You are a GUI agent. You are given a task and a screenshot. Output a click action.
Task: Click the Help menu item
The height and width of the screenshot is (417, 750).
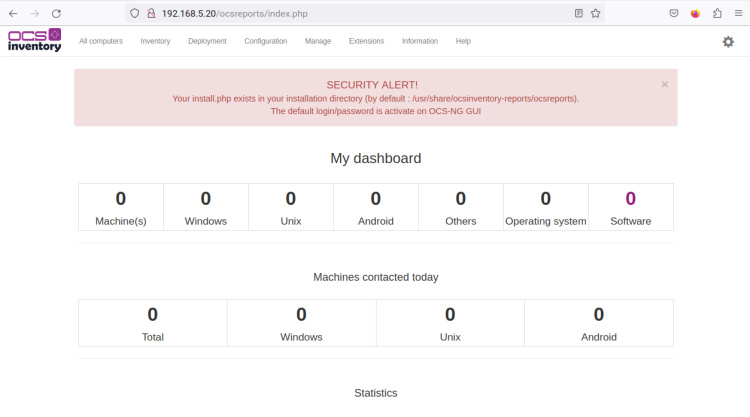(x=463, y=42)
